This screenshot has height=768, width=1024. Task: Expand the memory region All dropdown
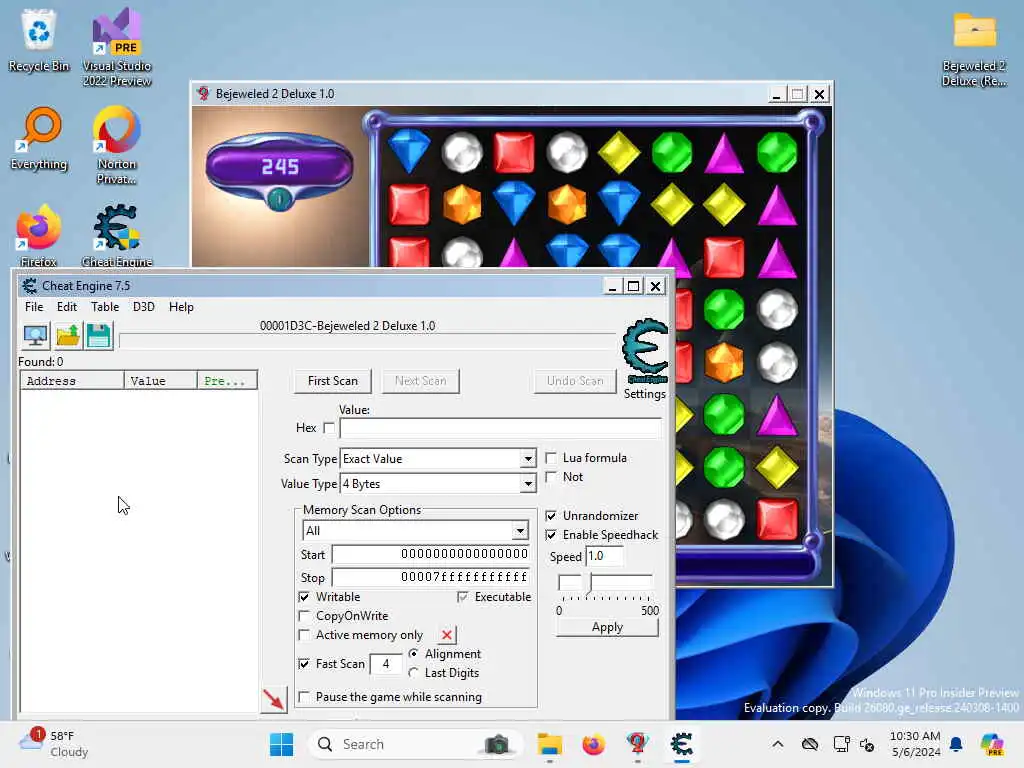pos(520,530)
